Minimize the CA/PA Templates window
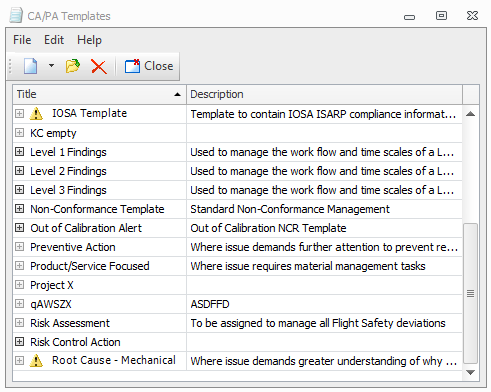This screenshot has height=392, width=491. pos(409,17)
